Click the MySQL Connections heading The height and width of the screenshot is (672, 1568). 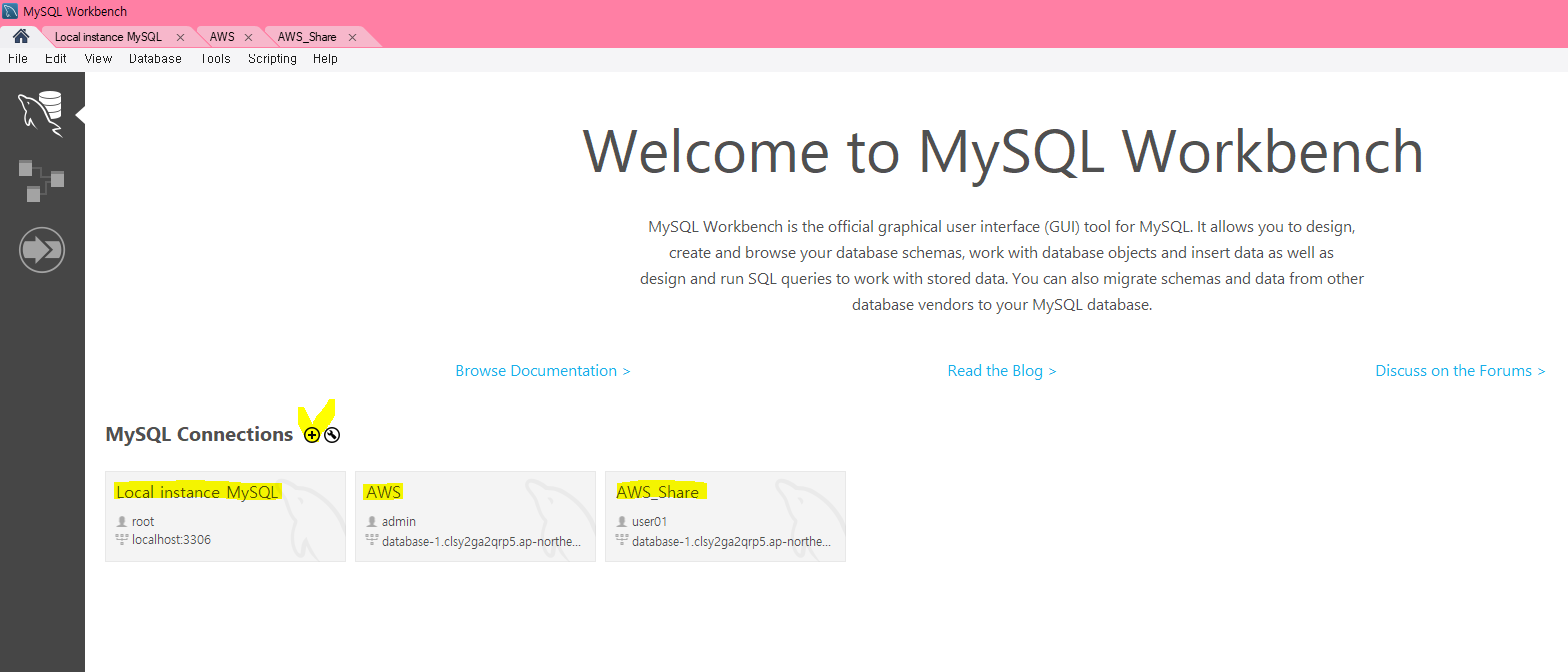pos(199,435)
